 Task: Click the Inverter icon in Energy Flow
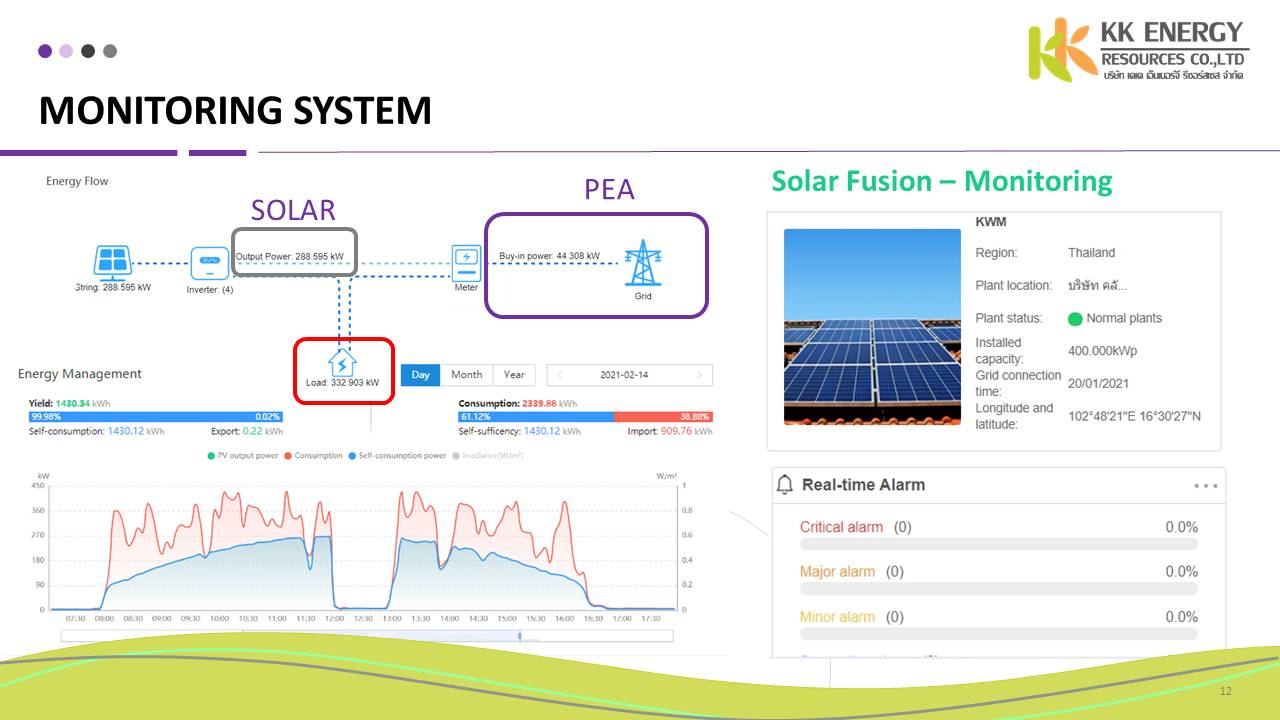pyautogui.click(x=208, y=261)
